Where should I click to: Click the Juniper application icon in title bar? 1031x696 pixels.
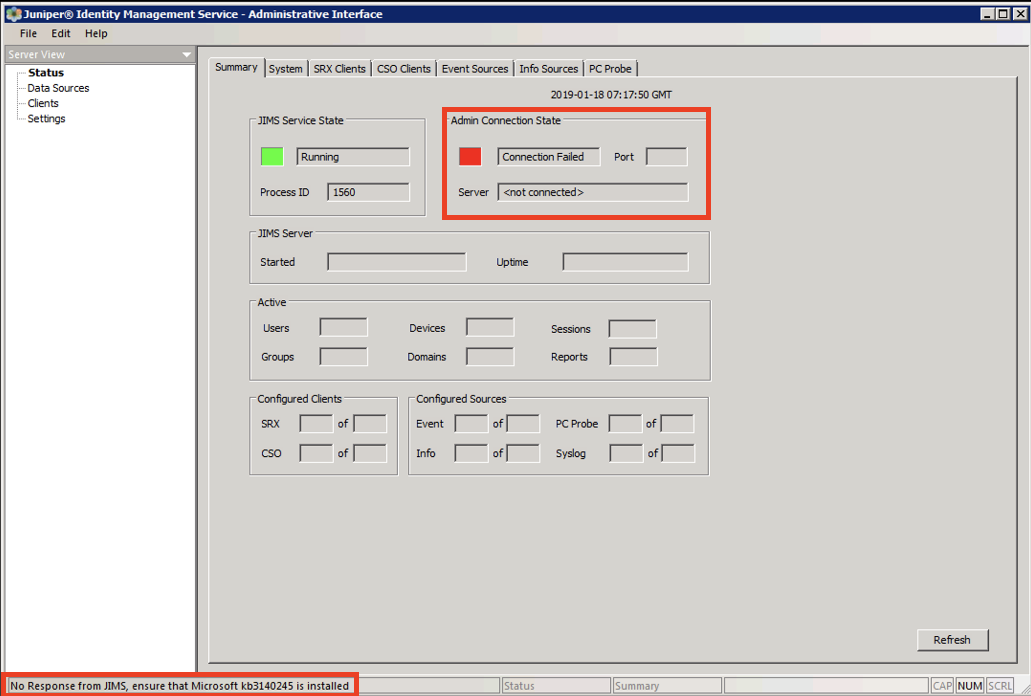[x=13, y=14]
